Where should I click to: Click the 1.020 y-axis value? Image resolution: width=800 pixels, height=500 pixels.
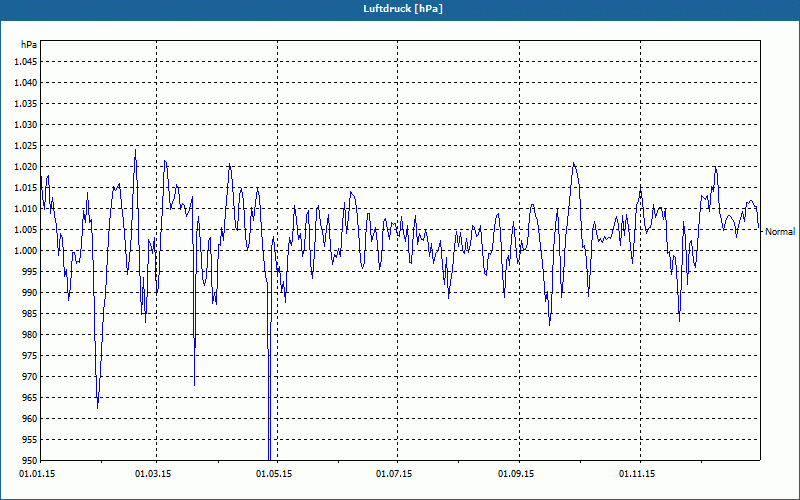26,166
